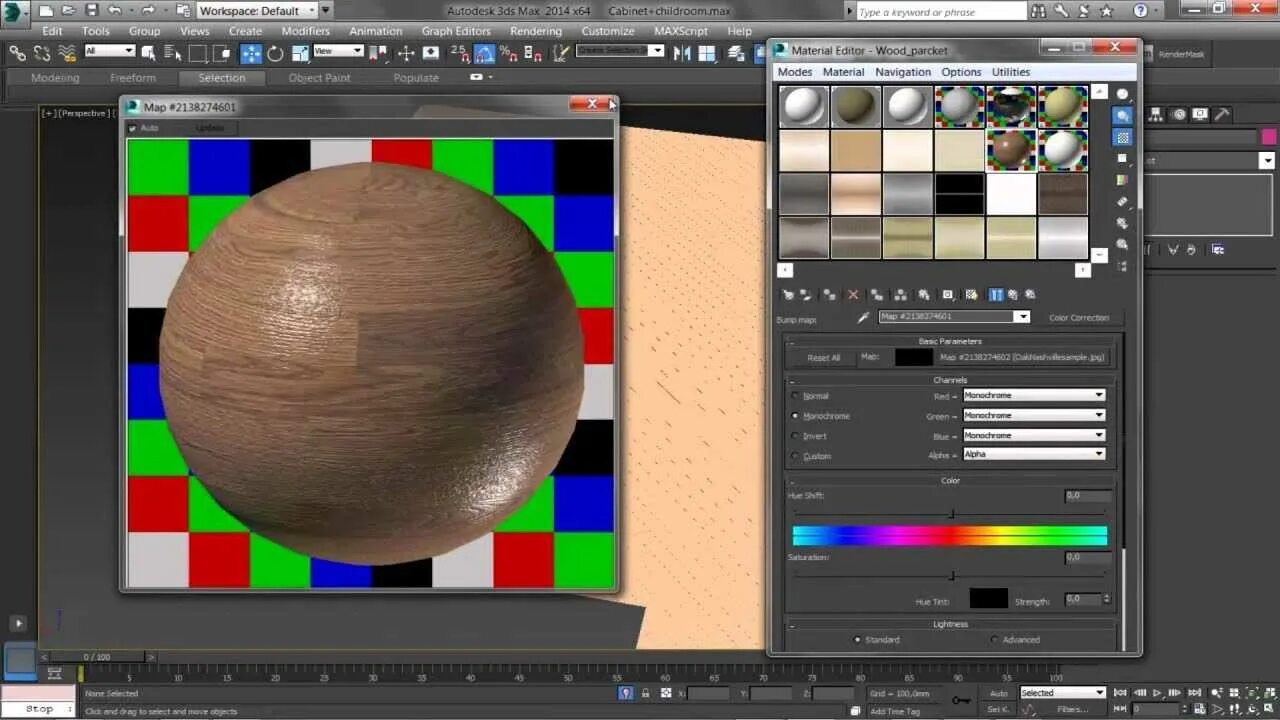Activate the Select and Rotate tool
The width and height of the screenshot is (1280, 720).
[x=275, y=53]
